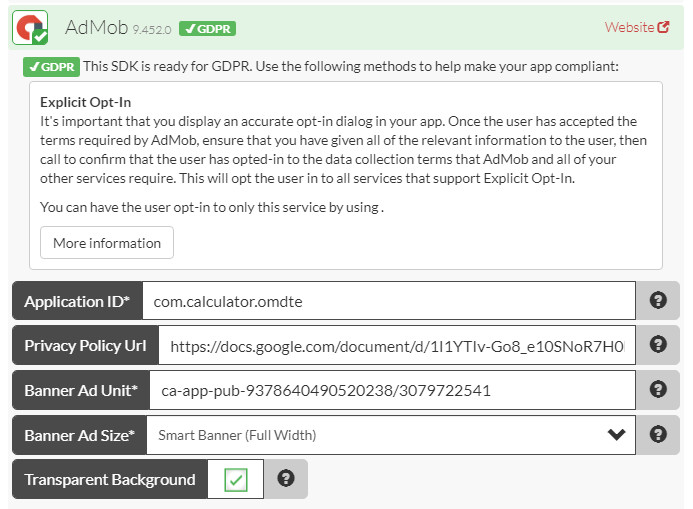
Task: Click the help icon for Banner Ad Size
Action: (658, 435)
